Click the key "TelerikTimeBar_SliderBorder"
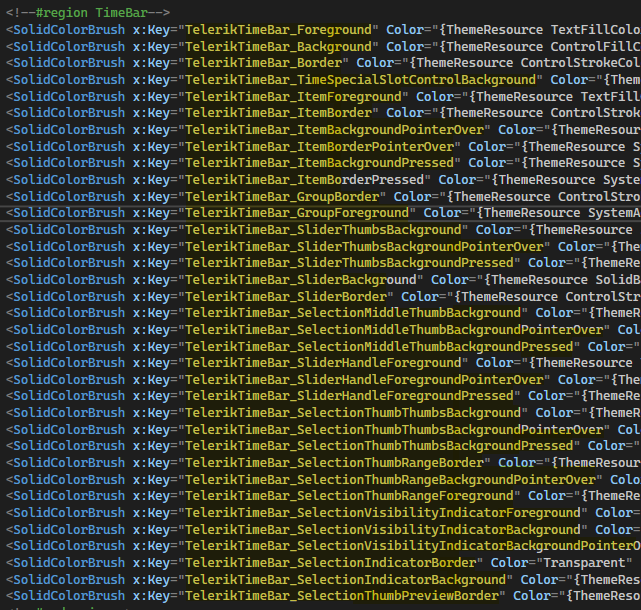641x610 pixels. 286,297
